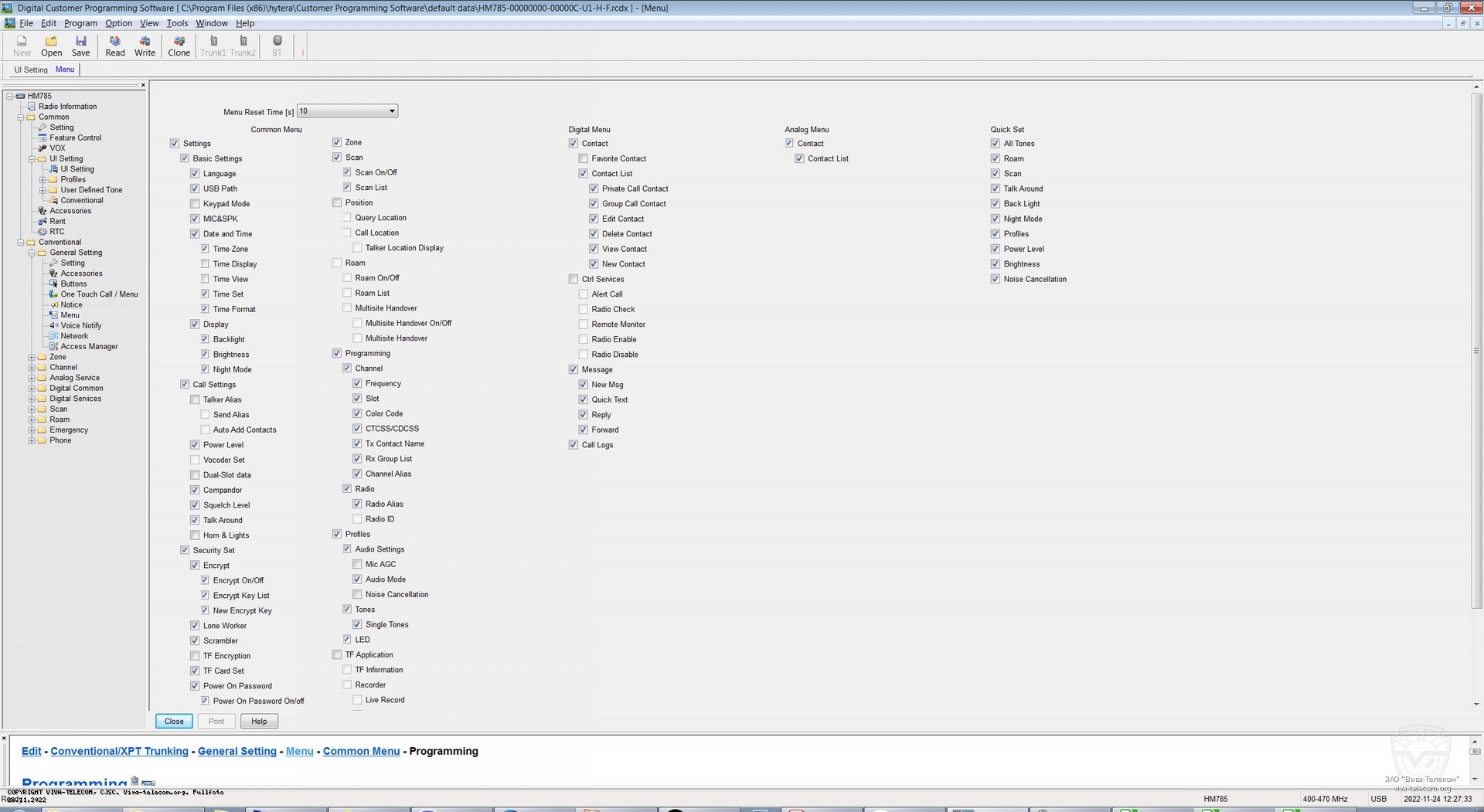Image resolution: width=1484 pixels, height=812 pixels.
Task: Follow the Common Menu breadcrumb link
Action: coord(361,751)
